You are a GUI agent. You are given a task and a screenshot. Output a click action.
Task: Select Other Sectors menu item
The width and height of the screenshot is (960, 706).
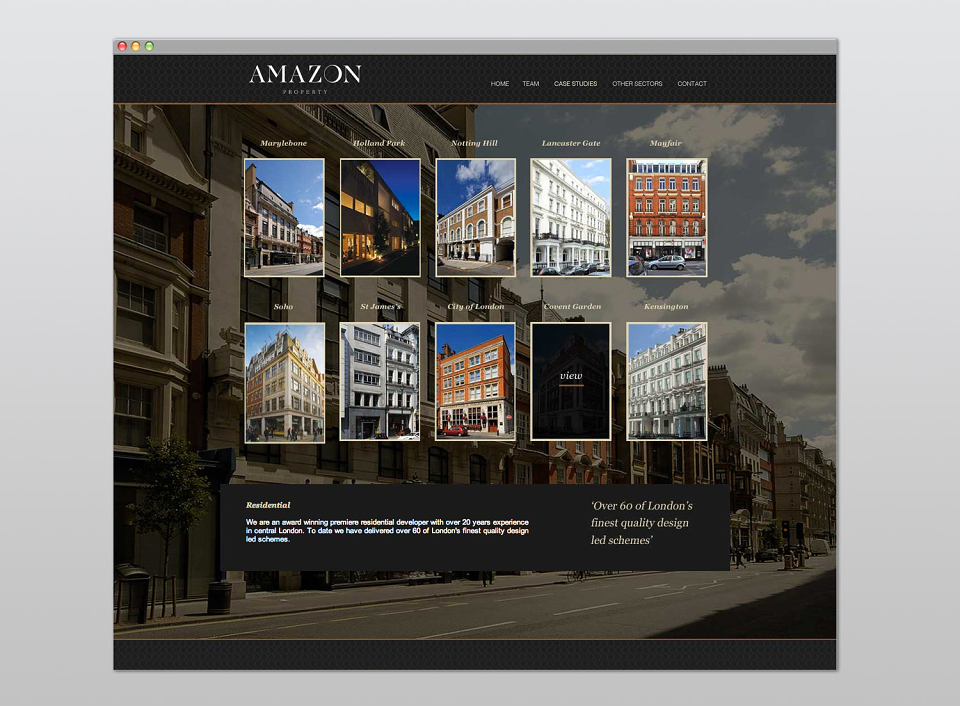(637, 84)
